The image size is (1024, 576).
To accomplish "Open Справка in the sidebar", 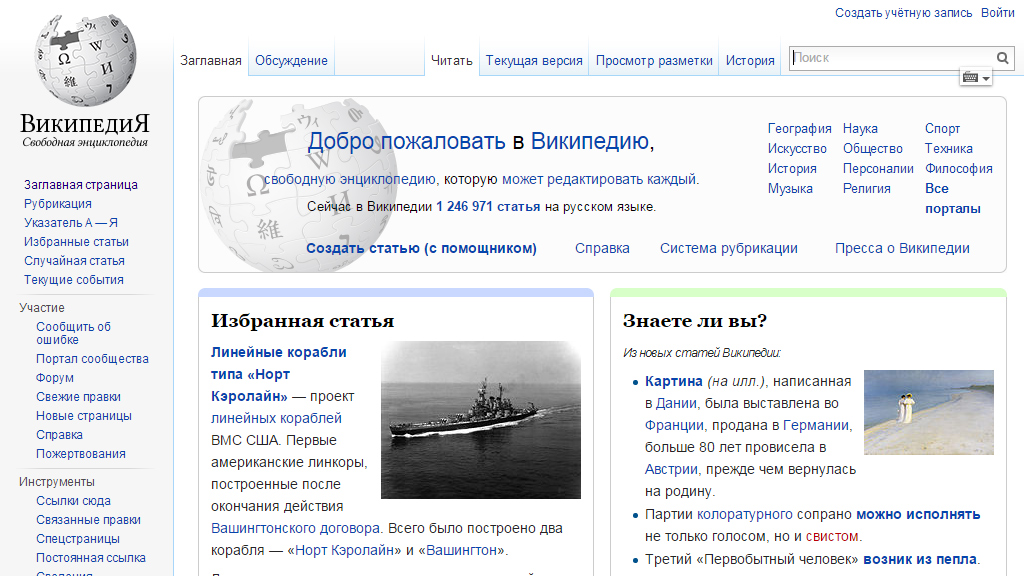I will click(x=59, y=434).
